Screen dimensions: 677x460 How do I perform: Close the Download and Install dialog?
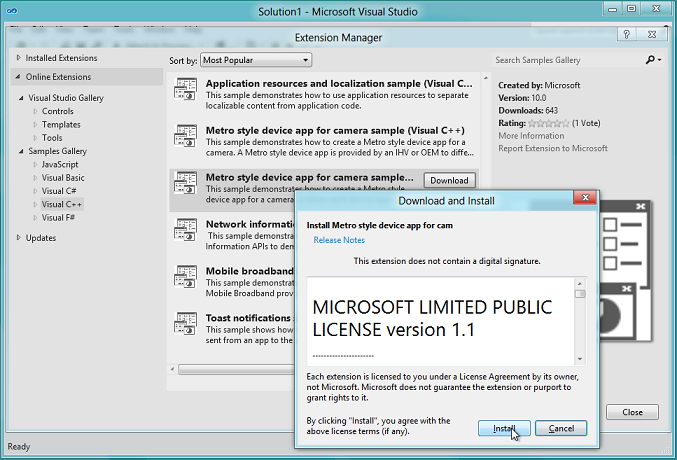click(x=584, y=201)
